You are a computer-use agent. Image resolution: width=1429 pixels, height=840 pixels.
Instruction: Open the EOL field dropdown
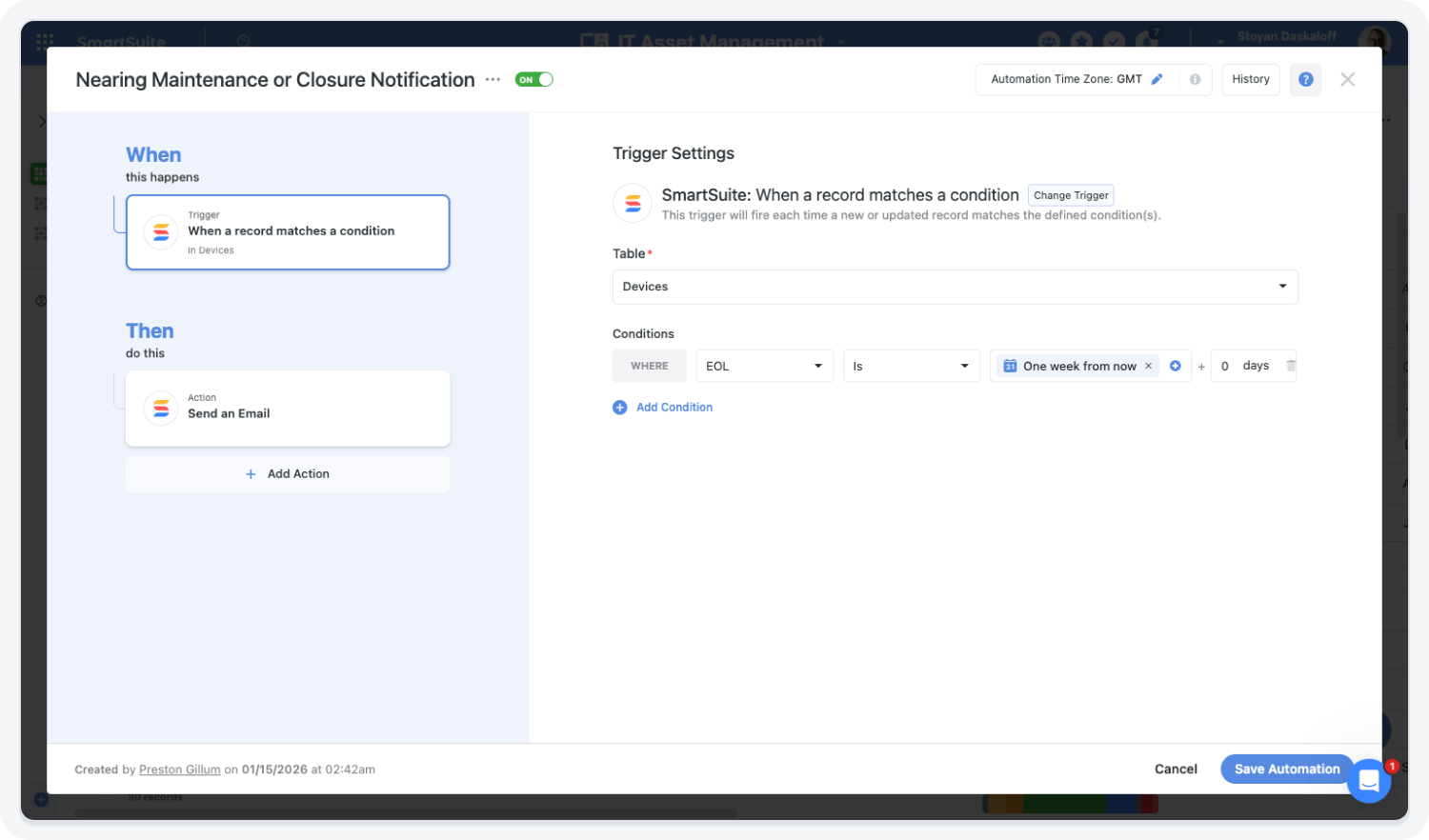coord(764,366)
